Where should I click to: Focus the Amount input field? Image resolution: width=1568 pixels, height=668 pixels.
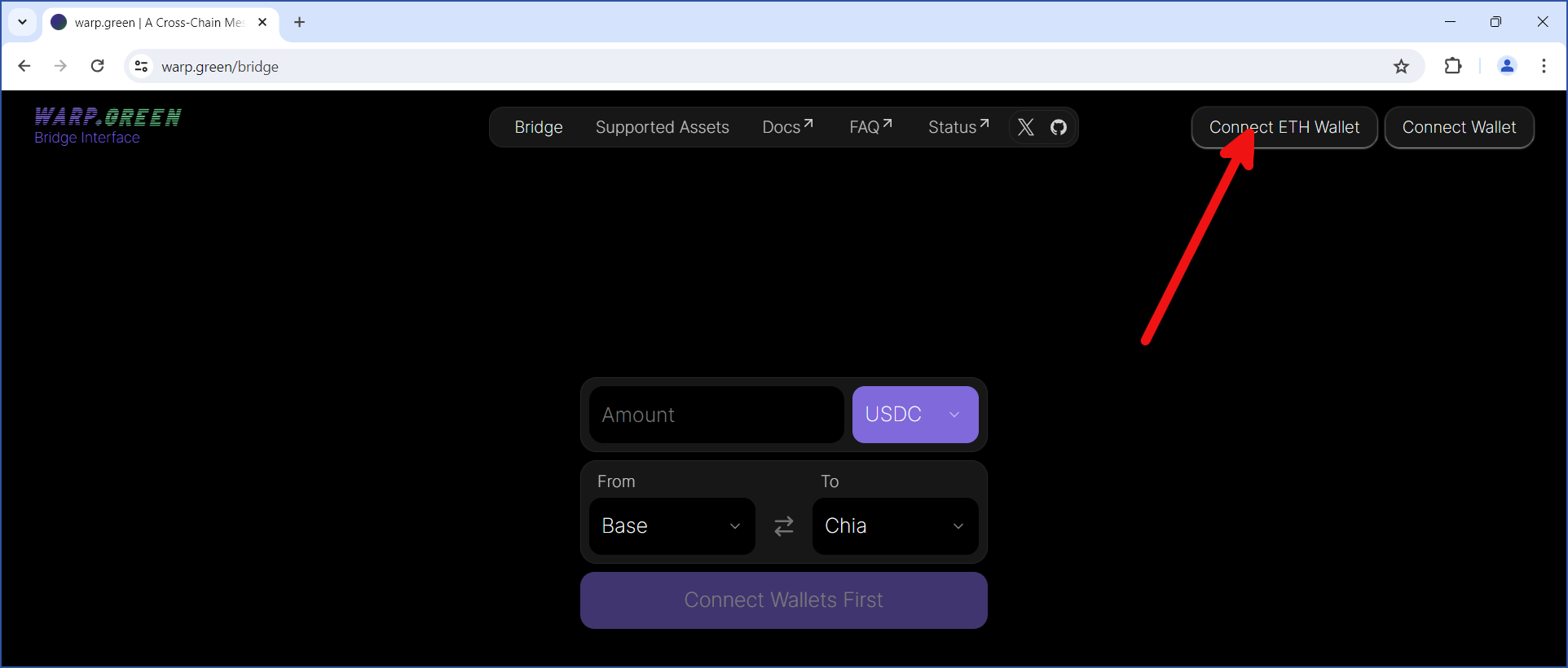pos(716,415)
